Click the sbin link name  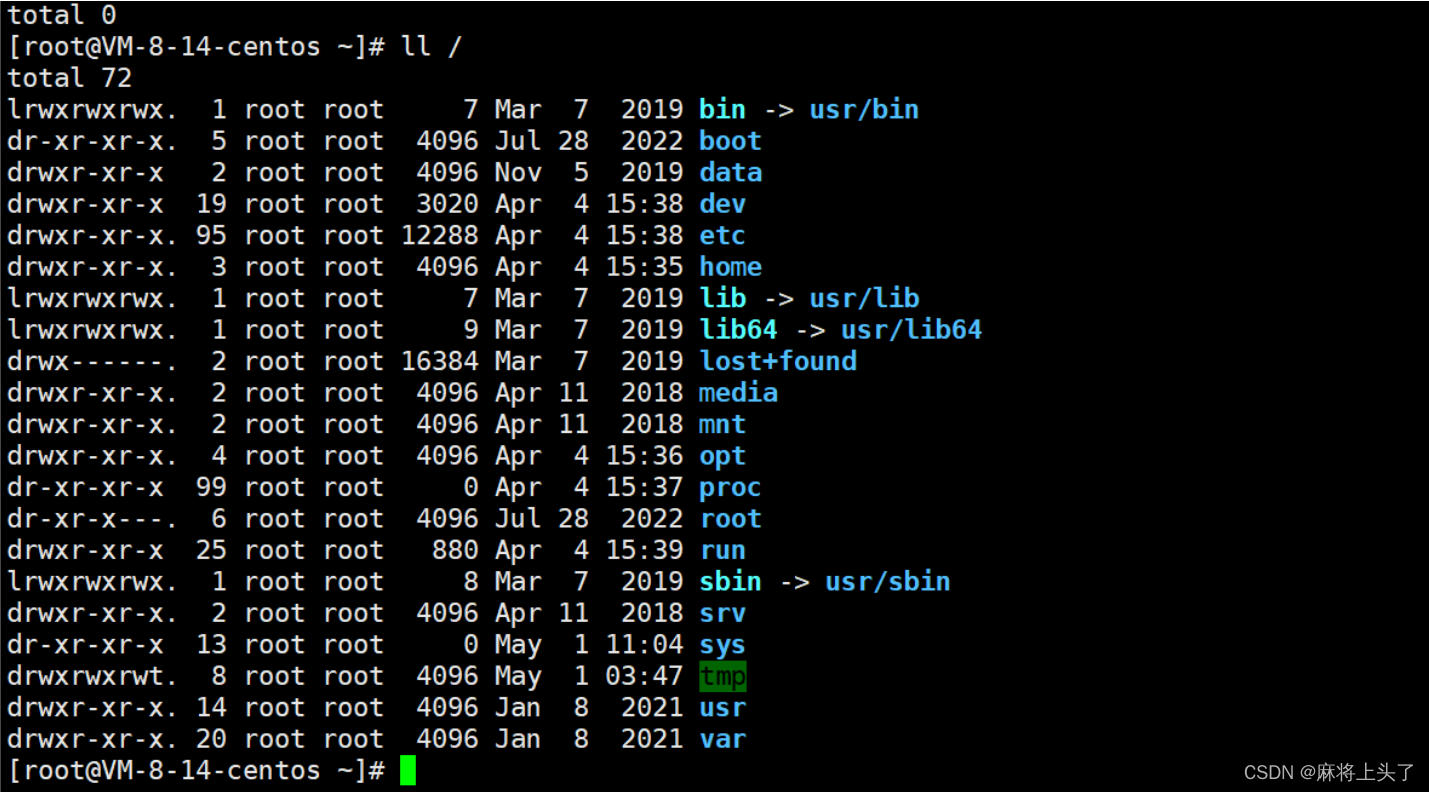click(x=730, y=581)
